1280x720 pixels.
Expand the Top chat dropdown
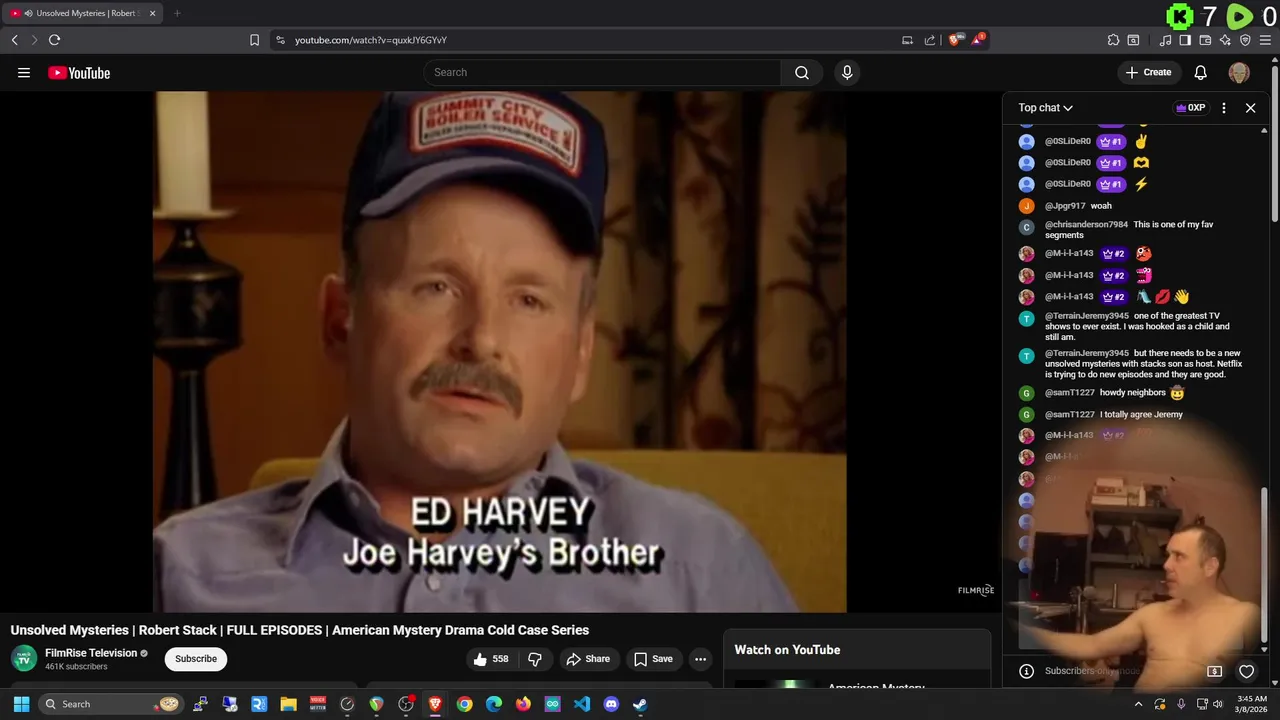[x=1045, y=108]
